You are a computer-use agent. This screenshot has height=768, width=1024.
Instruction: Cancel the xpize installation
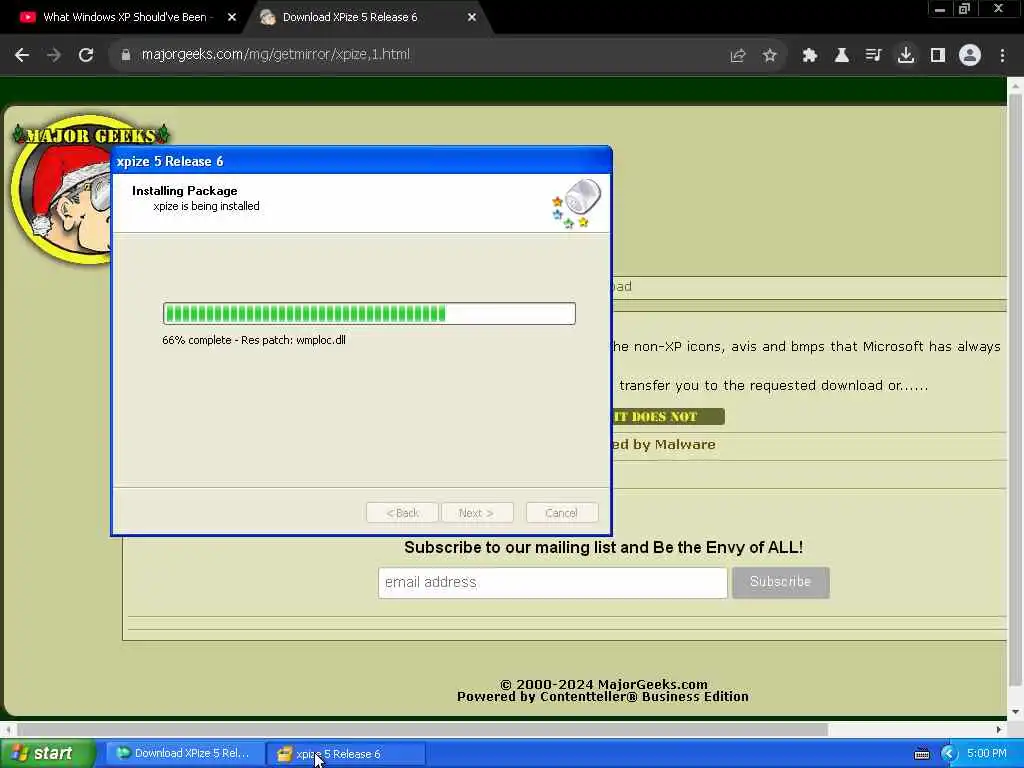point(562,513)
